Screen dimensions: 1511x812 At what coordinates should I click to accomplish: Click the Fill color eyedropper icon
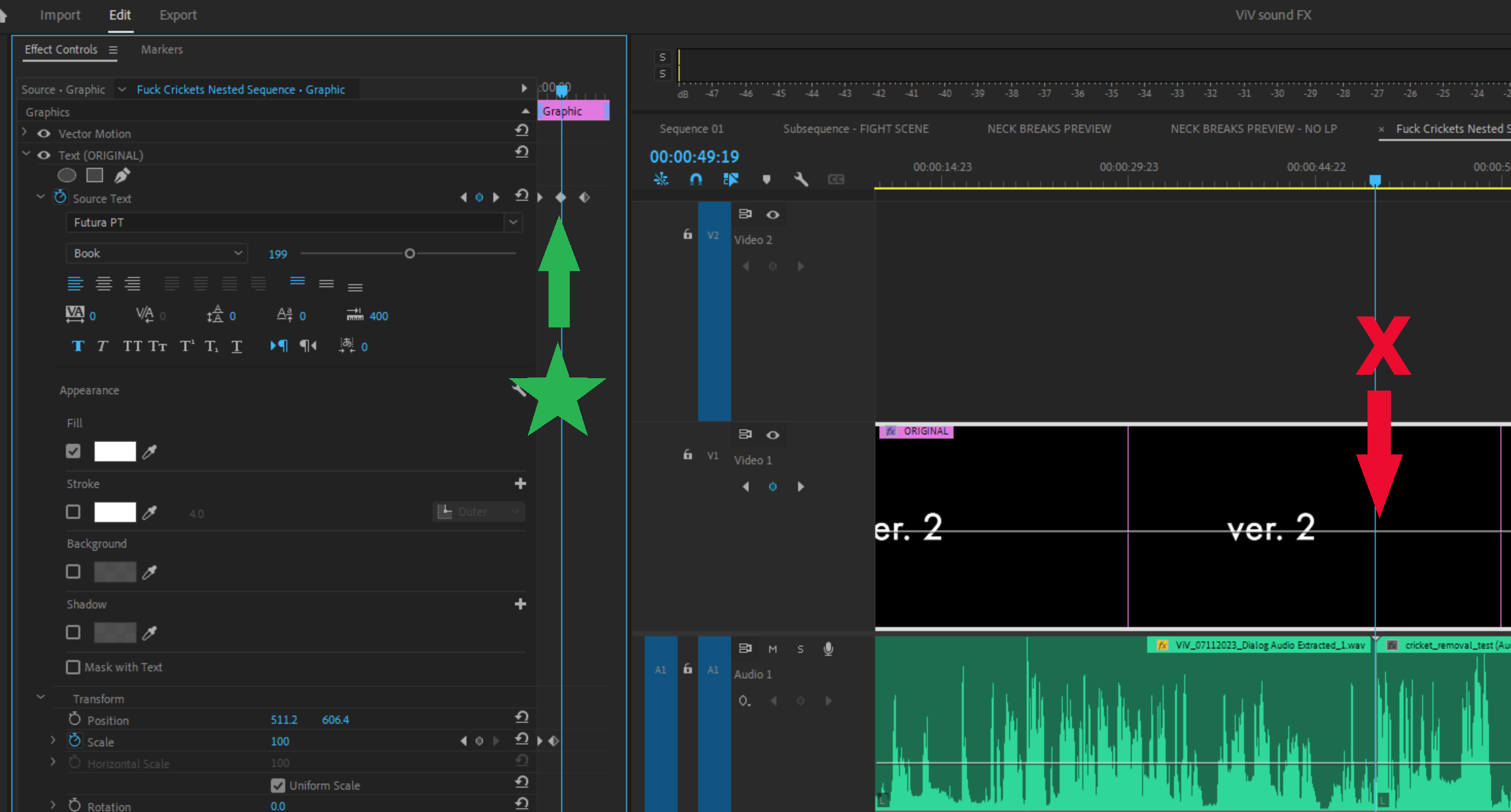150,451
